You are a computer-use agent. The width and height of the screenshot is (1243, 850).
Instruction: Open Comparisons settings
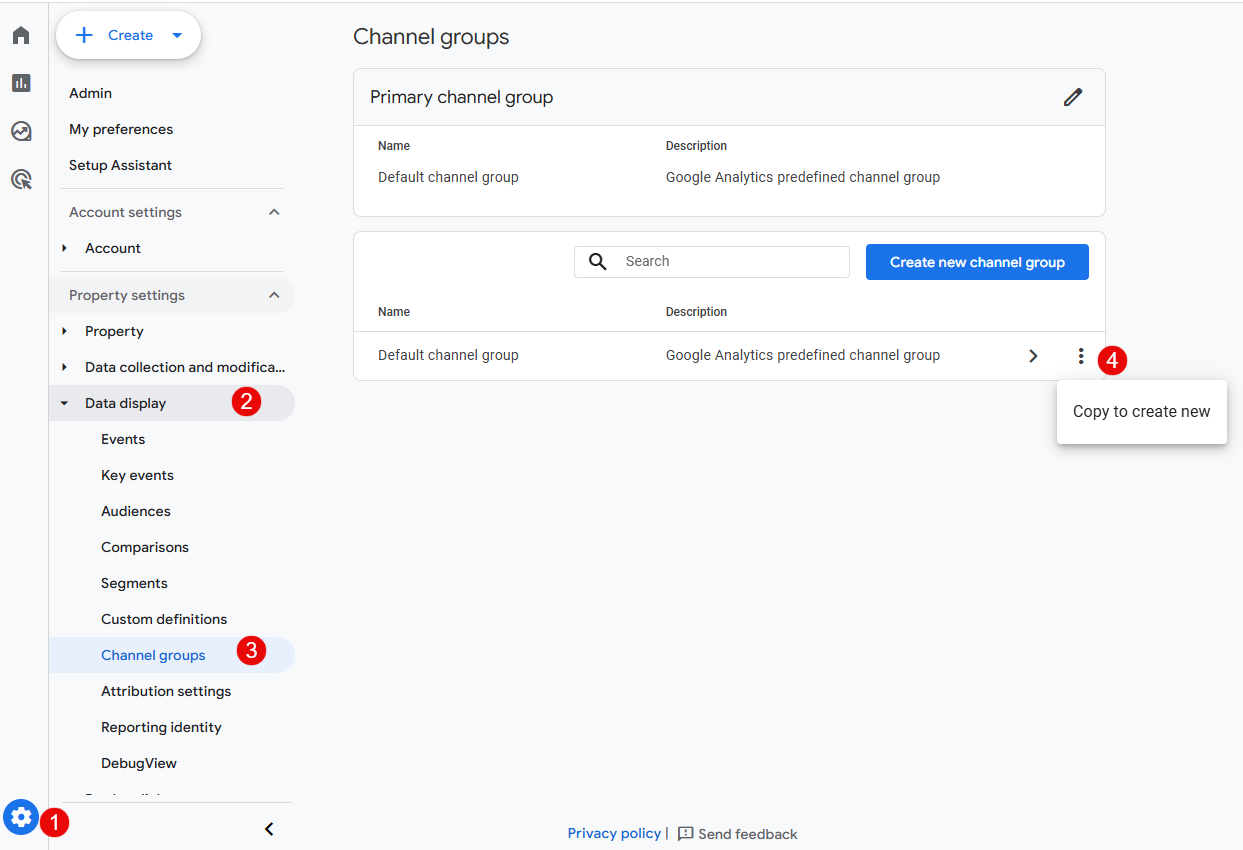(x=145, y=547)
